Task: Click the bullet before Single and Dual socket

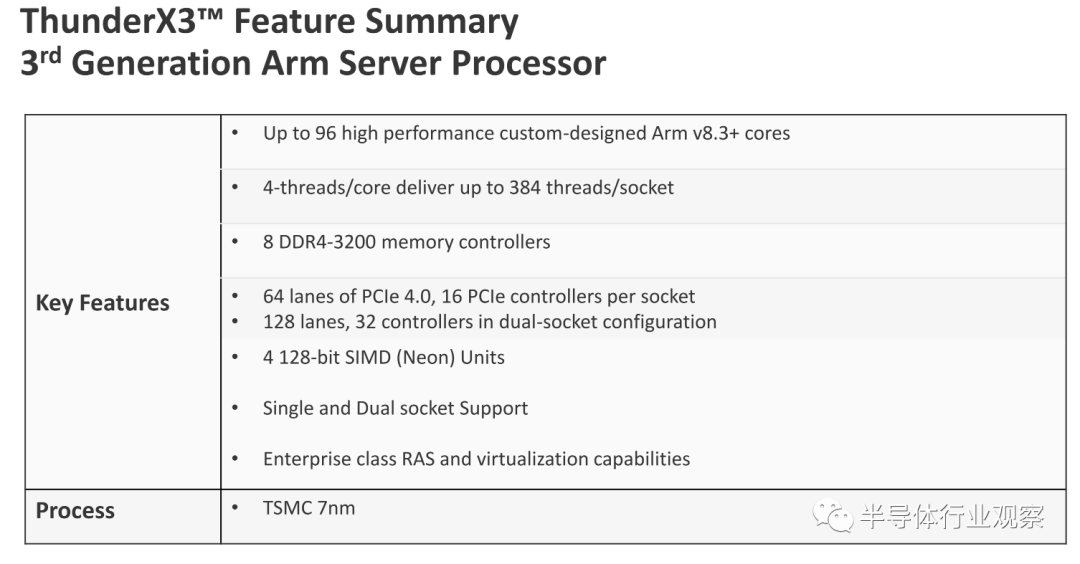Action: [235, 408]
